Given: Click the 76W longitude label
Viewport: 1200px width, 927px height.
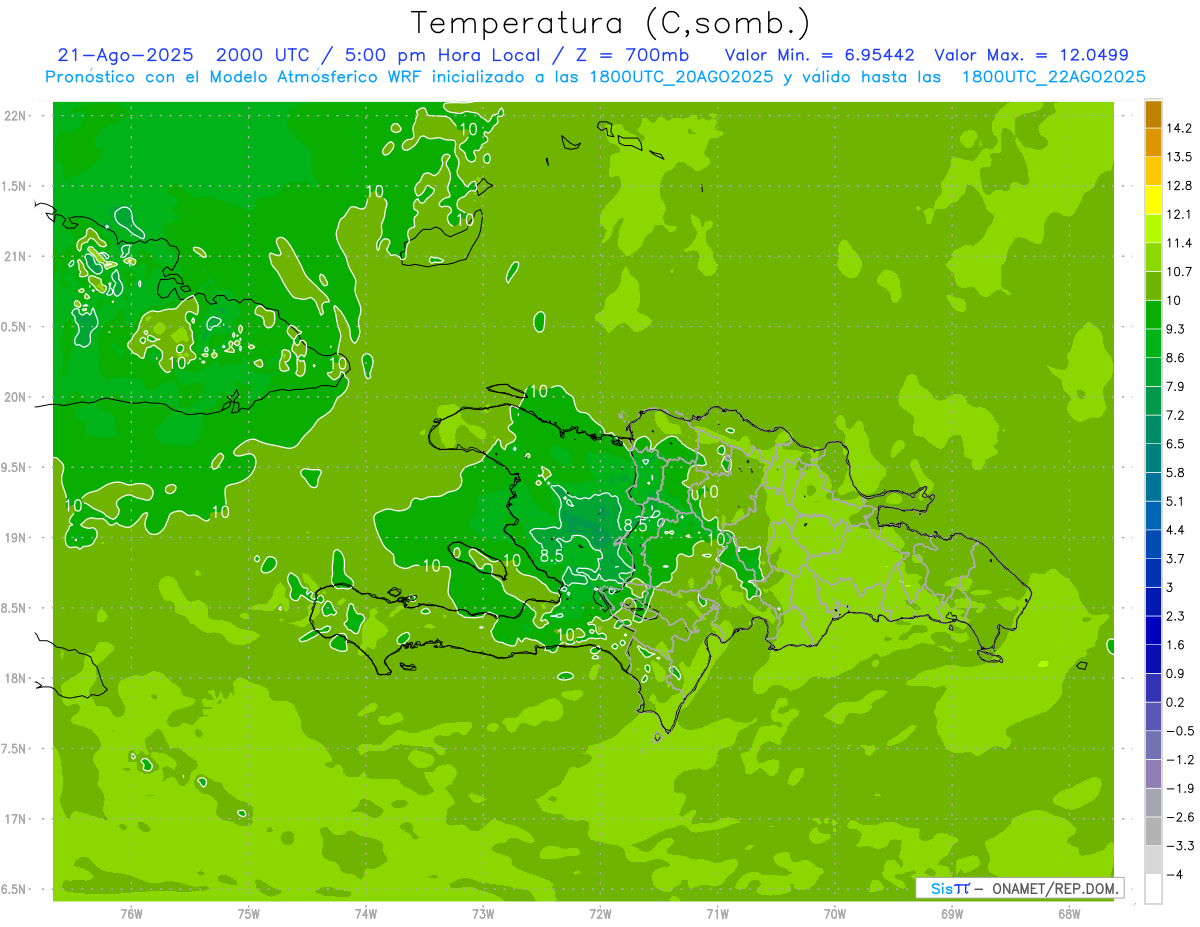Looking at the screenshot, I should coord(131,914).
